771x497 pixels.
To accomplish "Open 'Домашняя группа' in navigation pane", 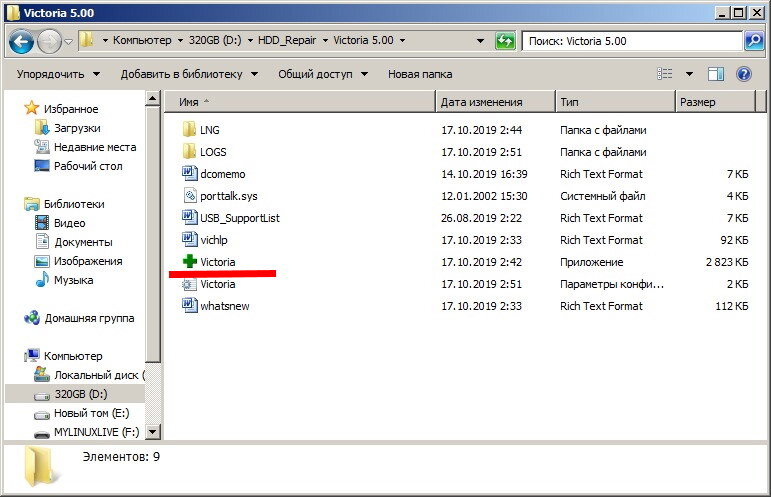I will click(x=89, y=318).
